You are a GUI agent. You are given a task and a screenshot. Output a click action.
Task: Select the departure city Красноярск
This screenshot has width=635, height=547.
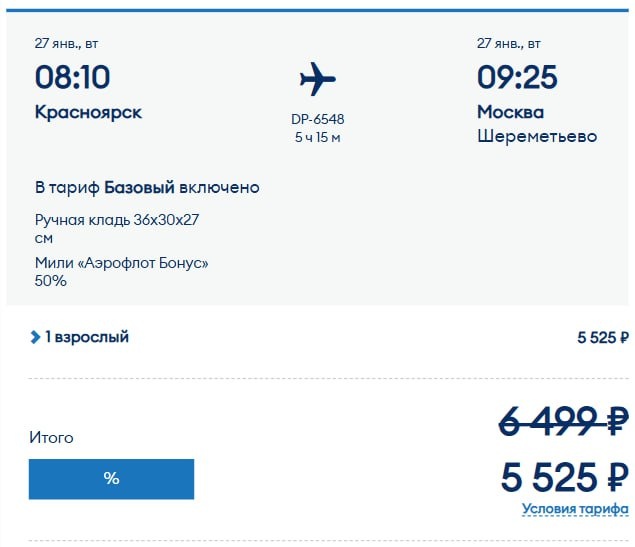click(x=88, y=112)
